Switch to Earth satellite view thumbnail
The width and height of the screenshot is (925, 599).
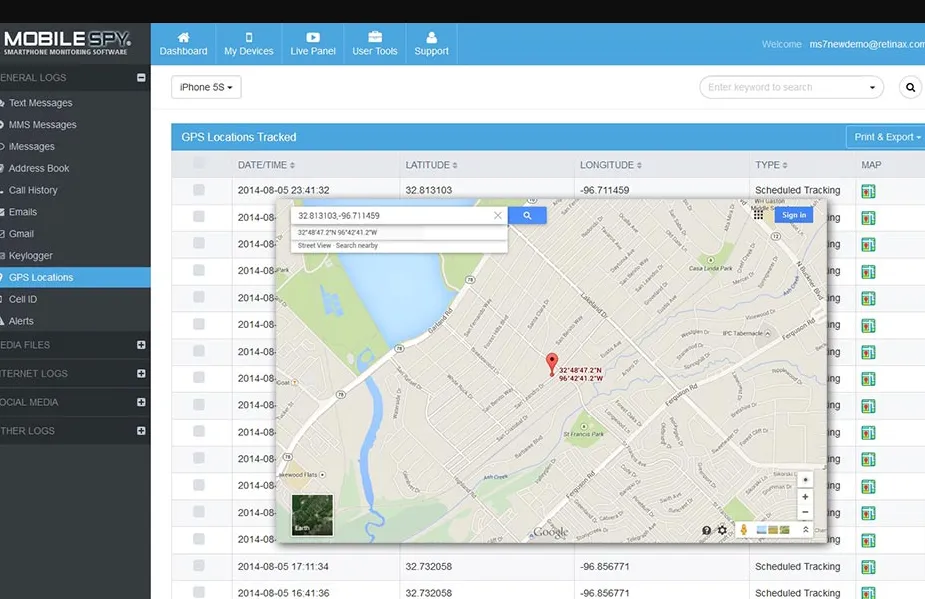coord(313,515)
